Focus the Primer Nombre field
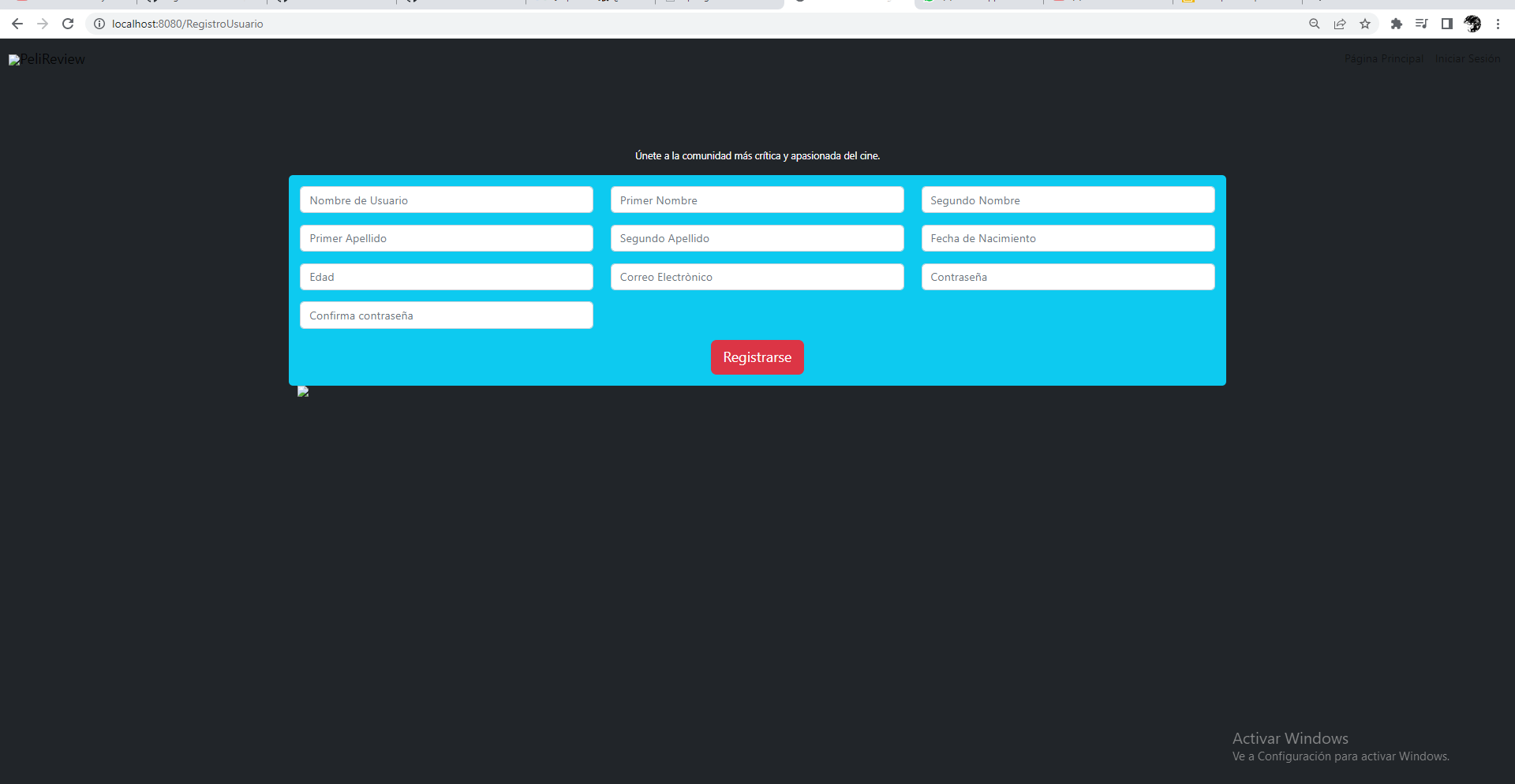Screen dimensions: 1515x784 757,200
